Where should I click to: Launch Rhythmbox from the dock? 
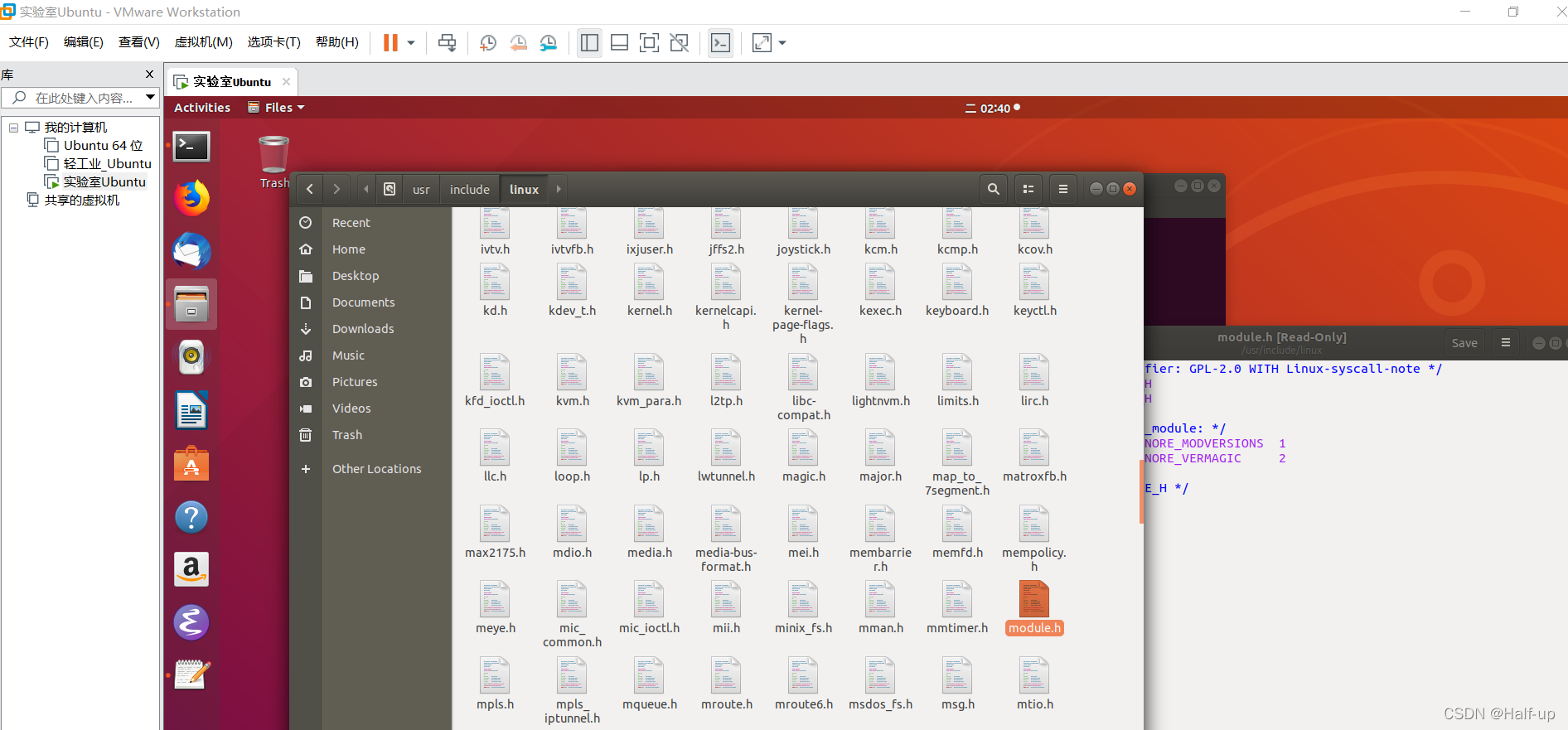pyautogui.click(x=191, y=357)
